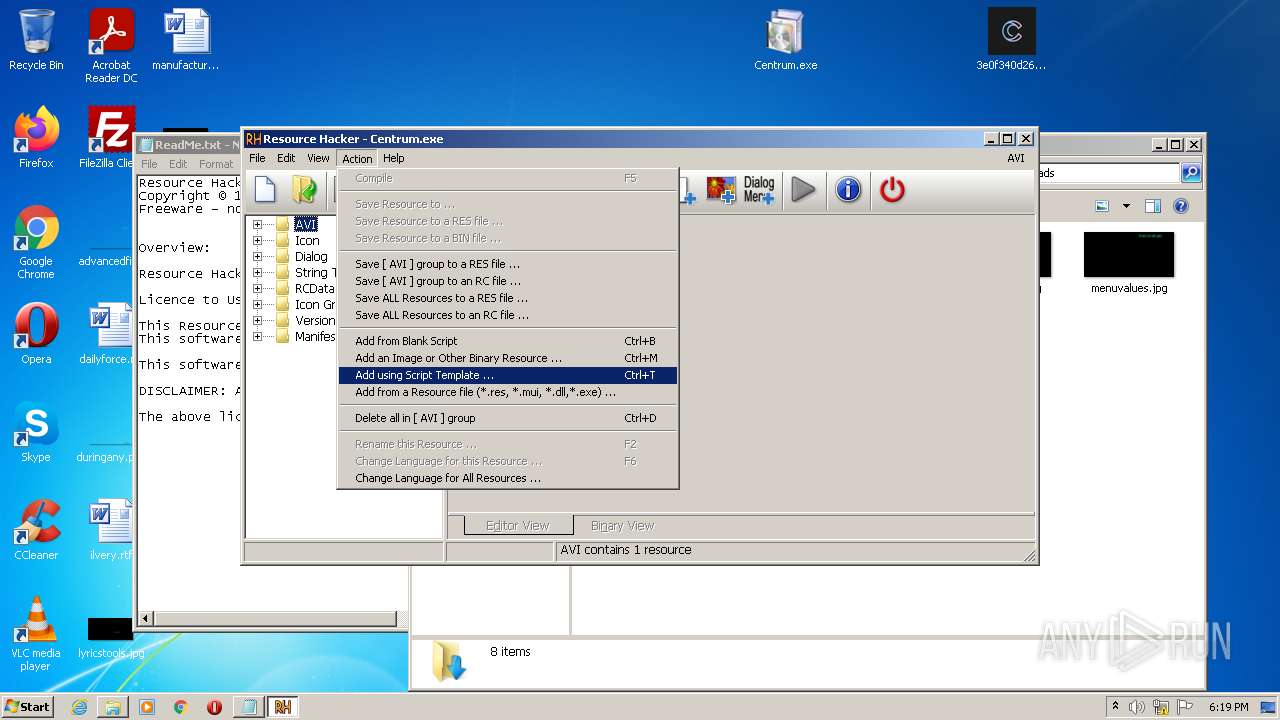Screen dimensions: 1280x720
Task: Expand the Icon Group tree node
Action: pos(257,305)
